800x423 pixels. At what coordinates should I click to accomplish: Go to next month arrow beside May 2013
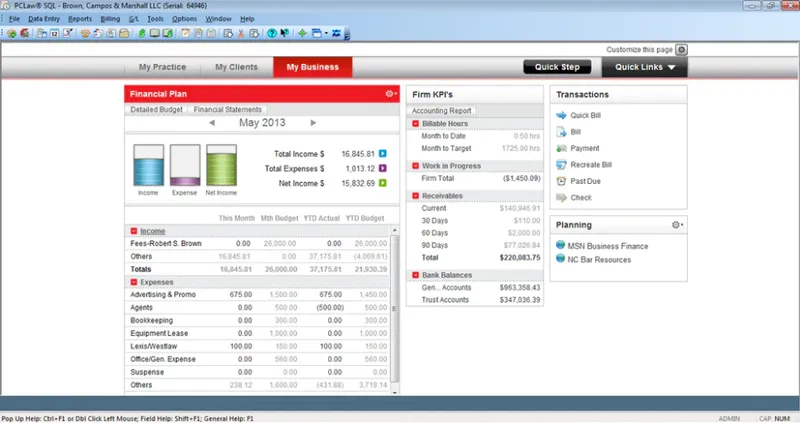313,123
